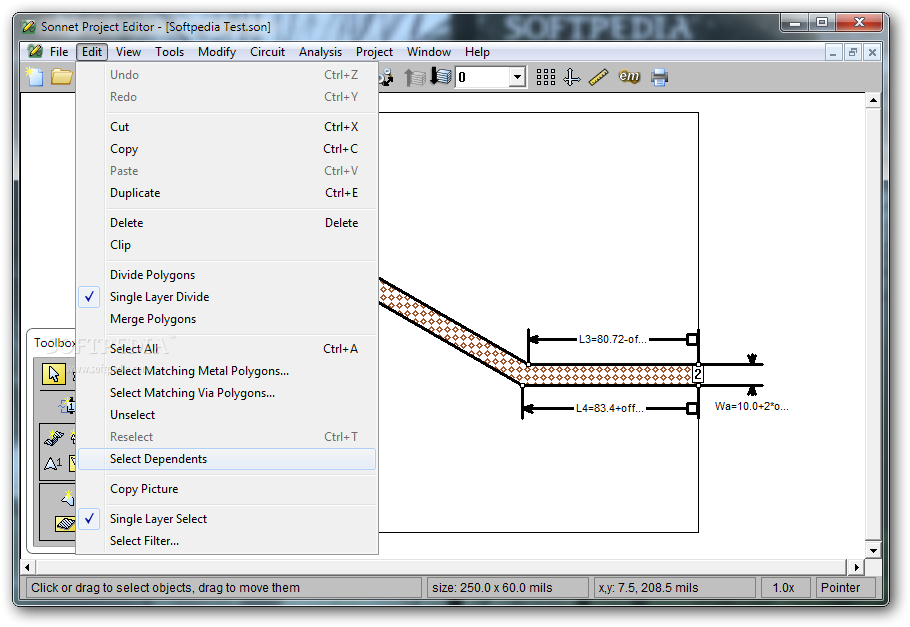Open the Circuit menu
910x627 pixels.
268,52
